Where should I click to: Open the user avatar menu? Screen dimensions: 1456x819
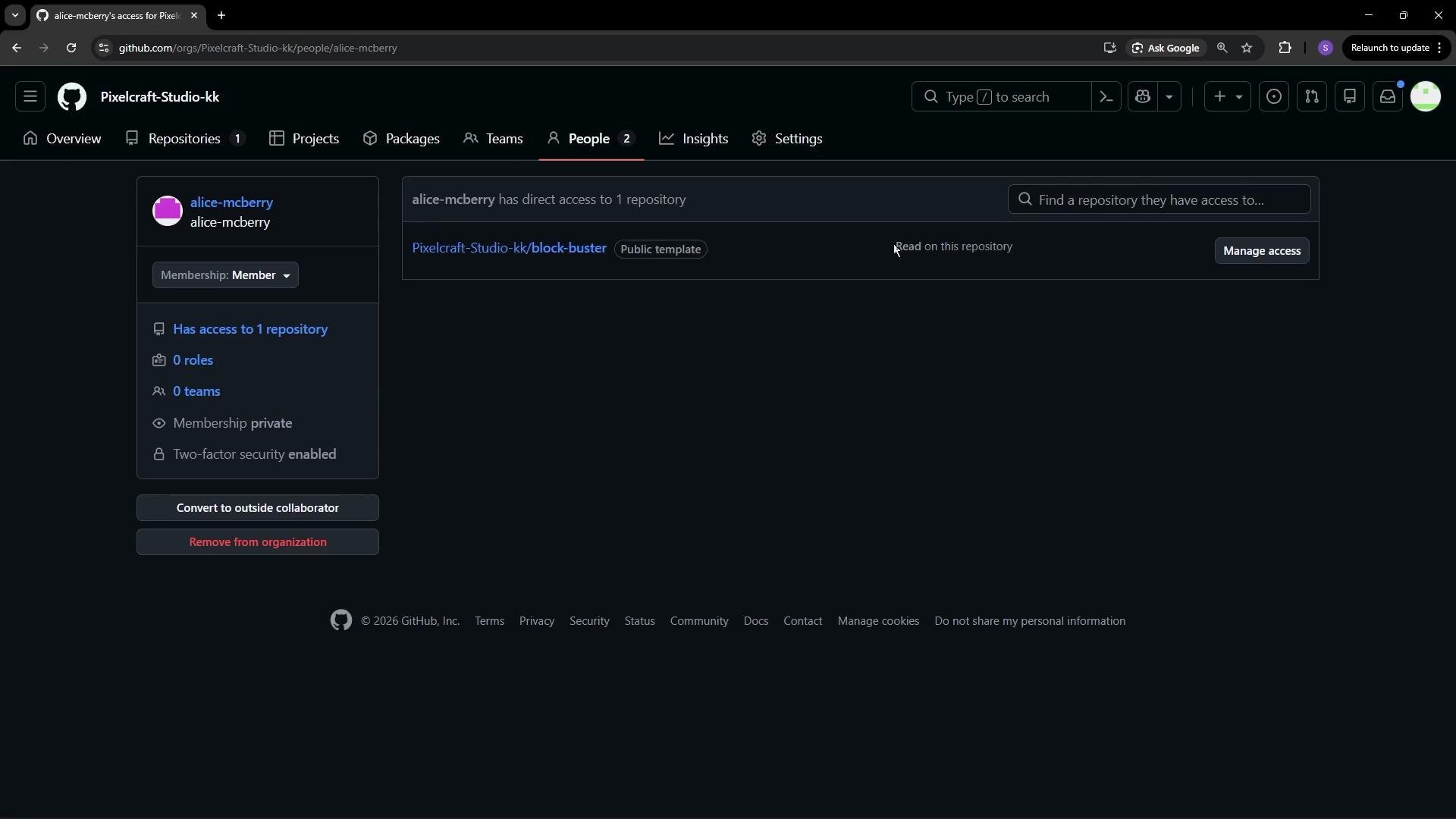tap(1426, 97)
